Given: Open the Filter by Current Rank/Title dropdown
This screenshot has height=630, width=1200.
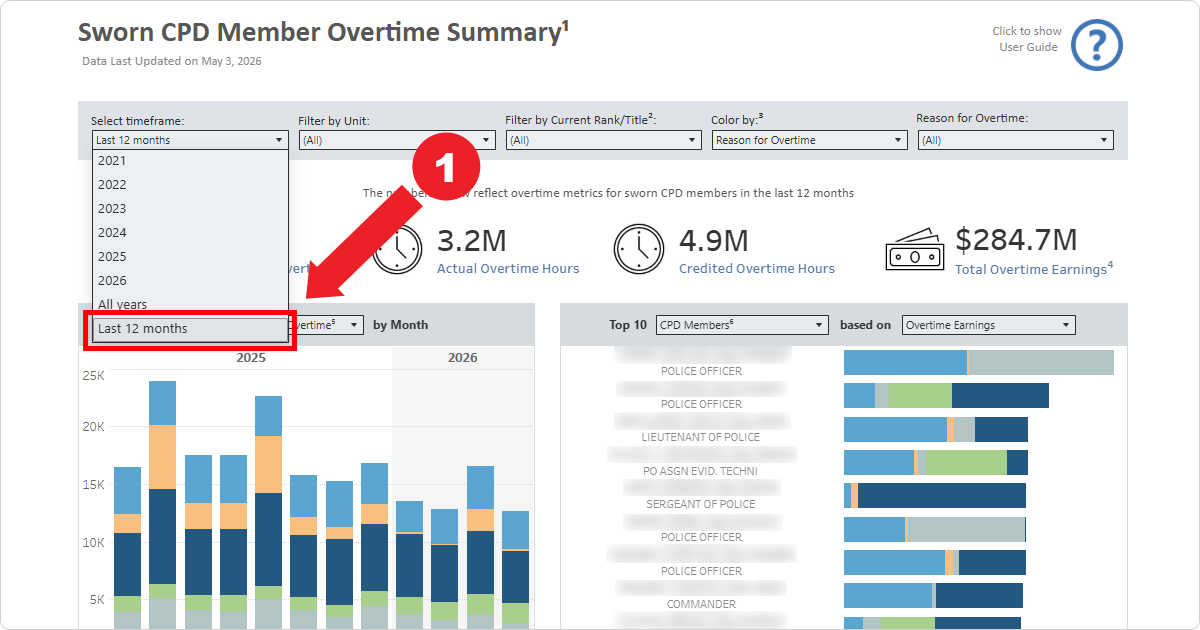Looking at the screenshot, I should coord(604,140).
